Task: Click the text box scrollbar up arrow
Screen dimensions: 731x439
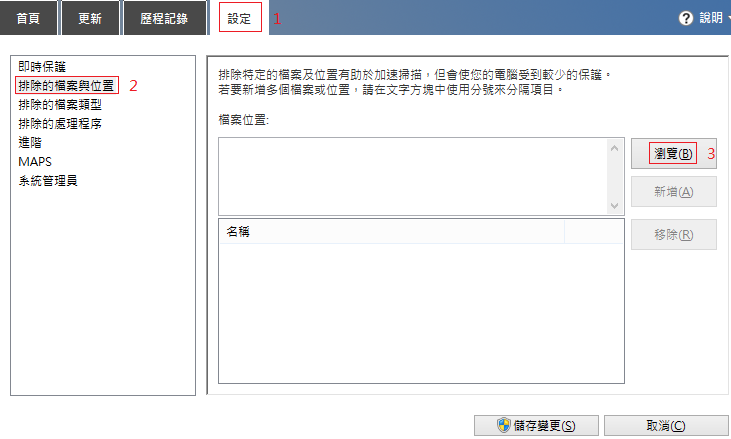Action: (x=615, y=148)
